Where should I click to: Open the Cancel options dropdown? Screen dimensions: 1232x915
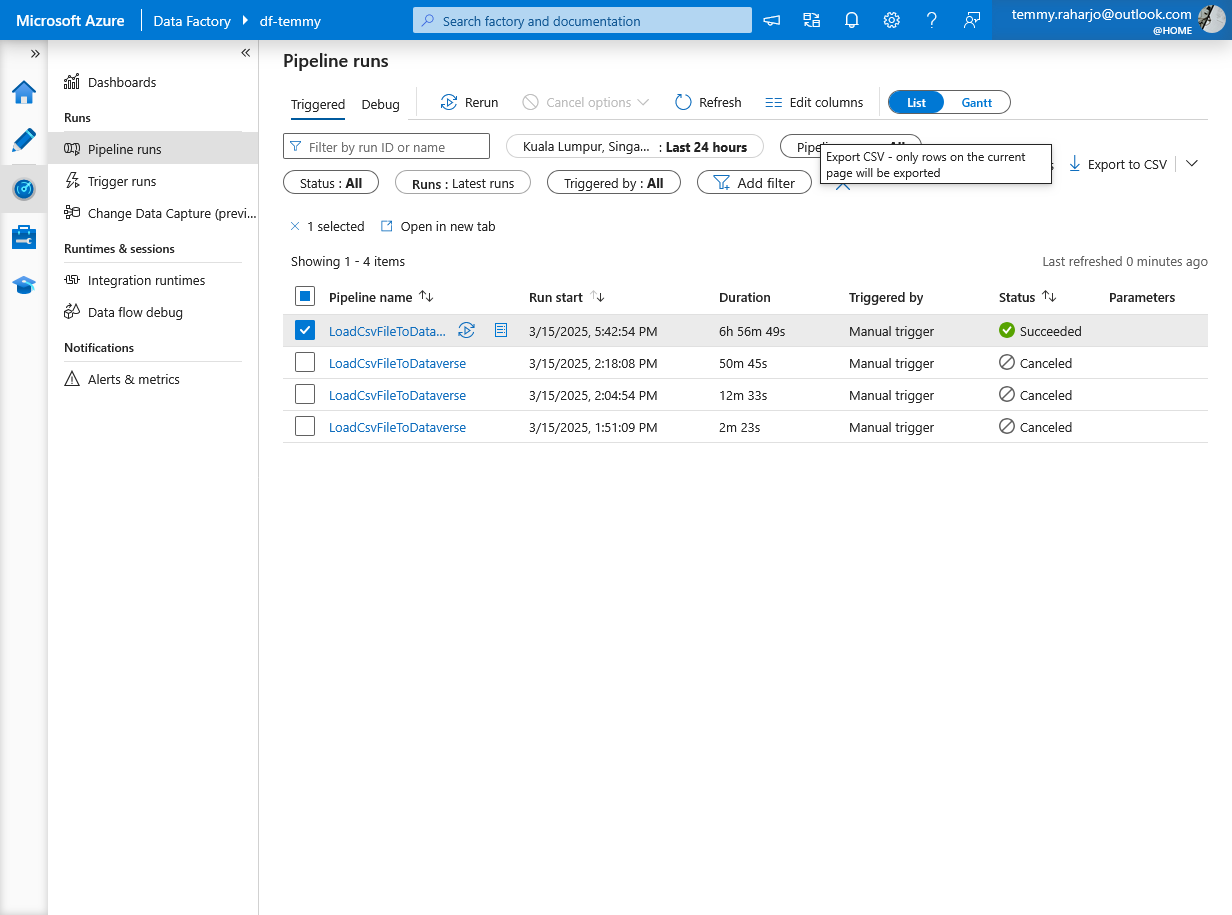click(586, 102)
